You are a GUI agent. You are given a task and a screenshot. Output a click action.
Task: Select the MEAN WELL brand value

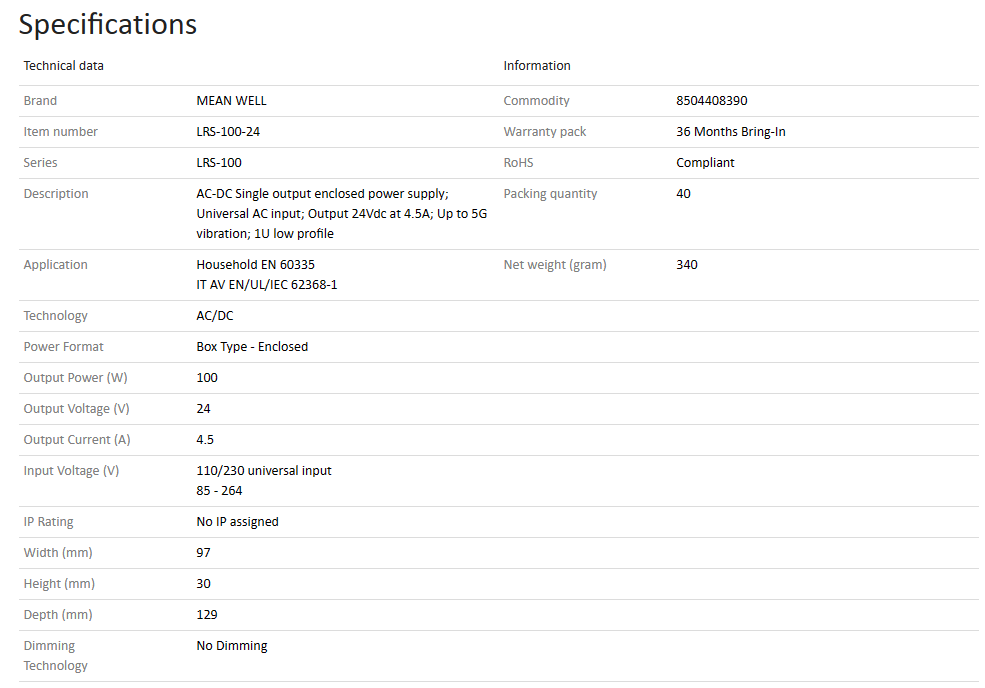click(231, 101)
